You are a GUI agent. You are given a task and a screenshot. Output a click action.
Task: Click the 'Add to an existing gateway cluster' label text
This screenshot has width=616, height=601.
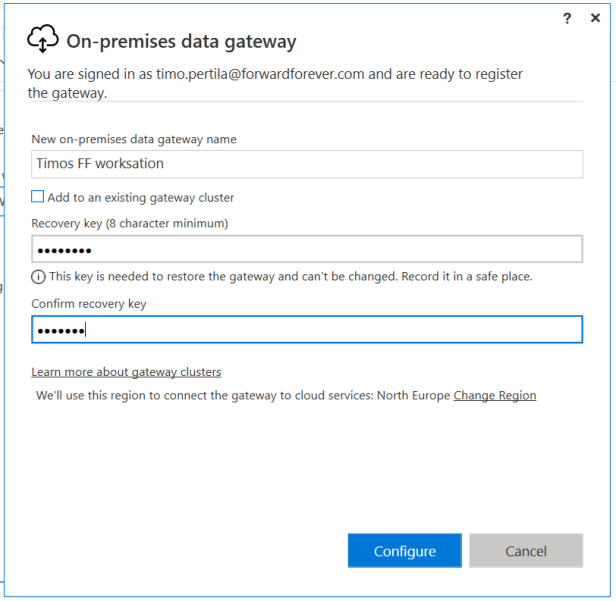[140, 198]
